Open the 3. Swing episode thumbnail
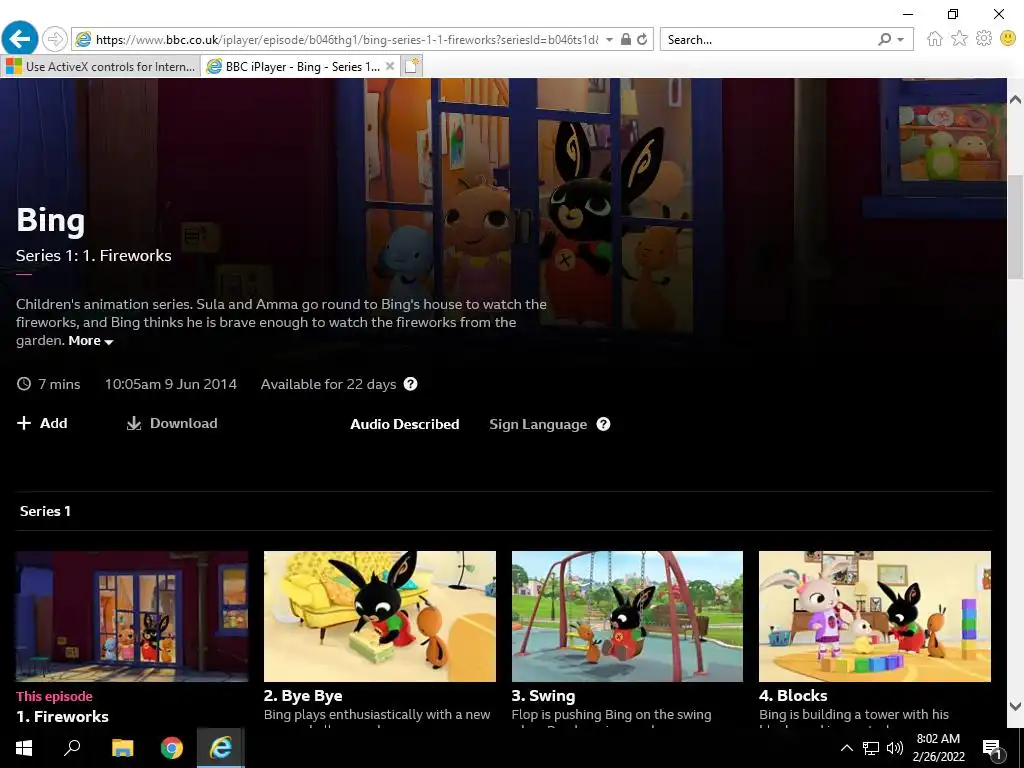The height and width of the screenshot is (768, 1024). 627,616
